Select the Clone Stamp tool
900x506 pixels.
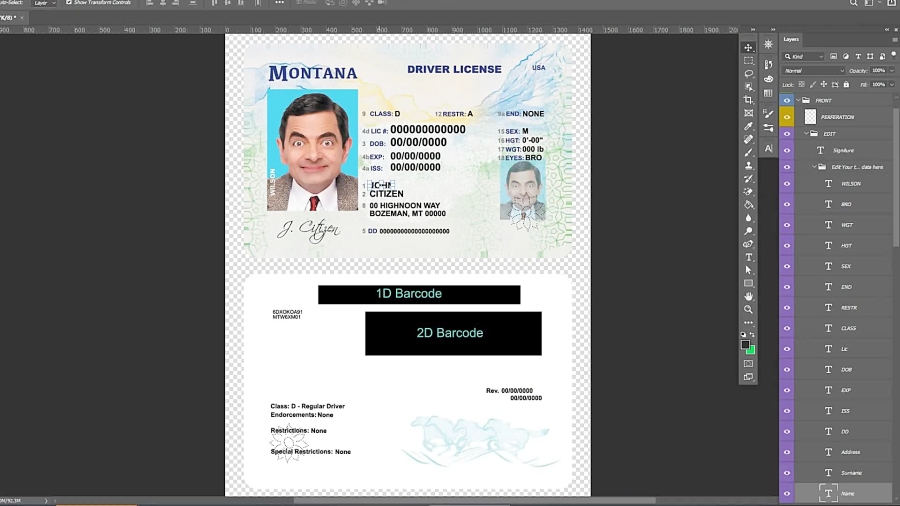(x=748, y=166)
